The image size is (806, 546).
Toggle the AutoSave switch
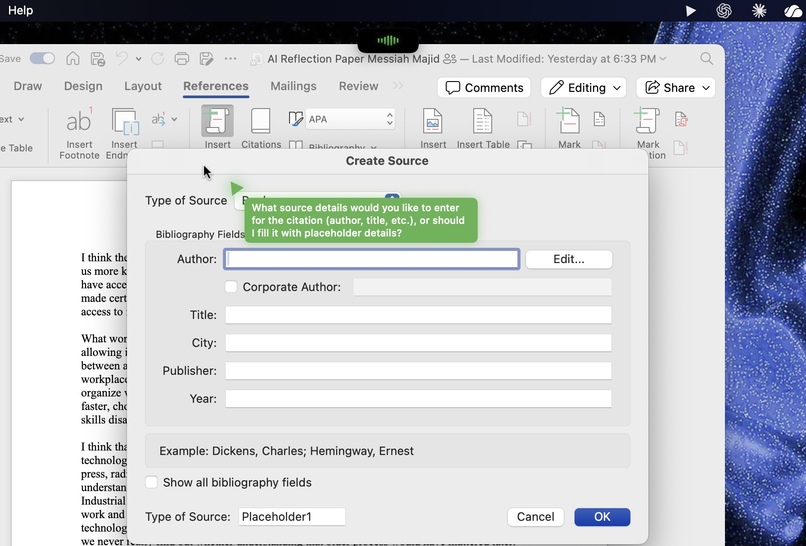pyautogui.click(x=42, y=59)
